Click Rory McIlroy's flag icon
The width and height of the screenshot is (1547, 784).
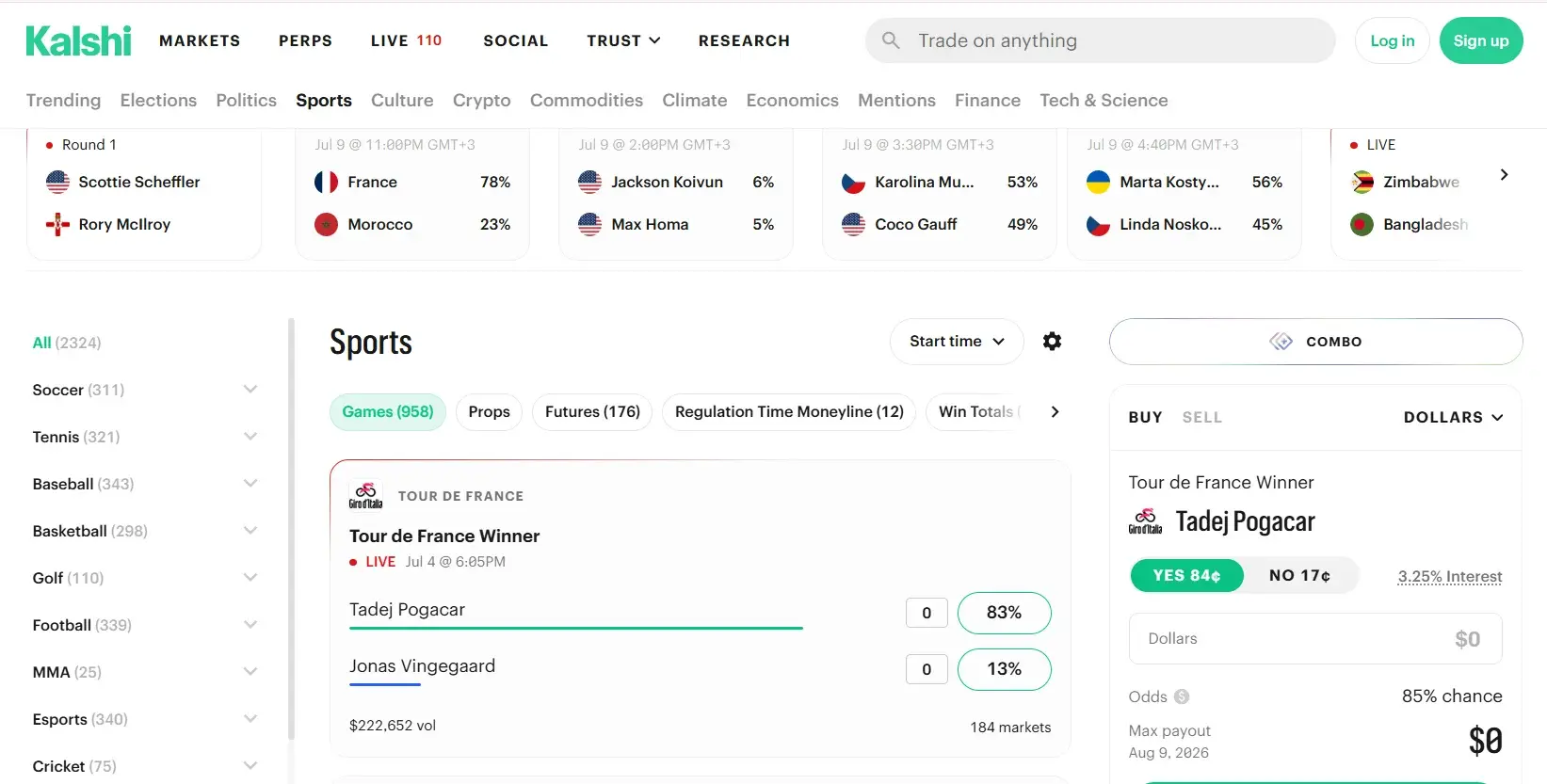pos(57,224)
